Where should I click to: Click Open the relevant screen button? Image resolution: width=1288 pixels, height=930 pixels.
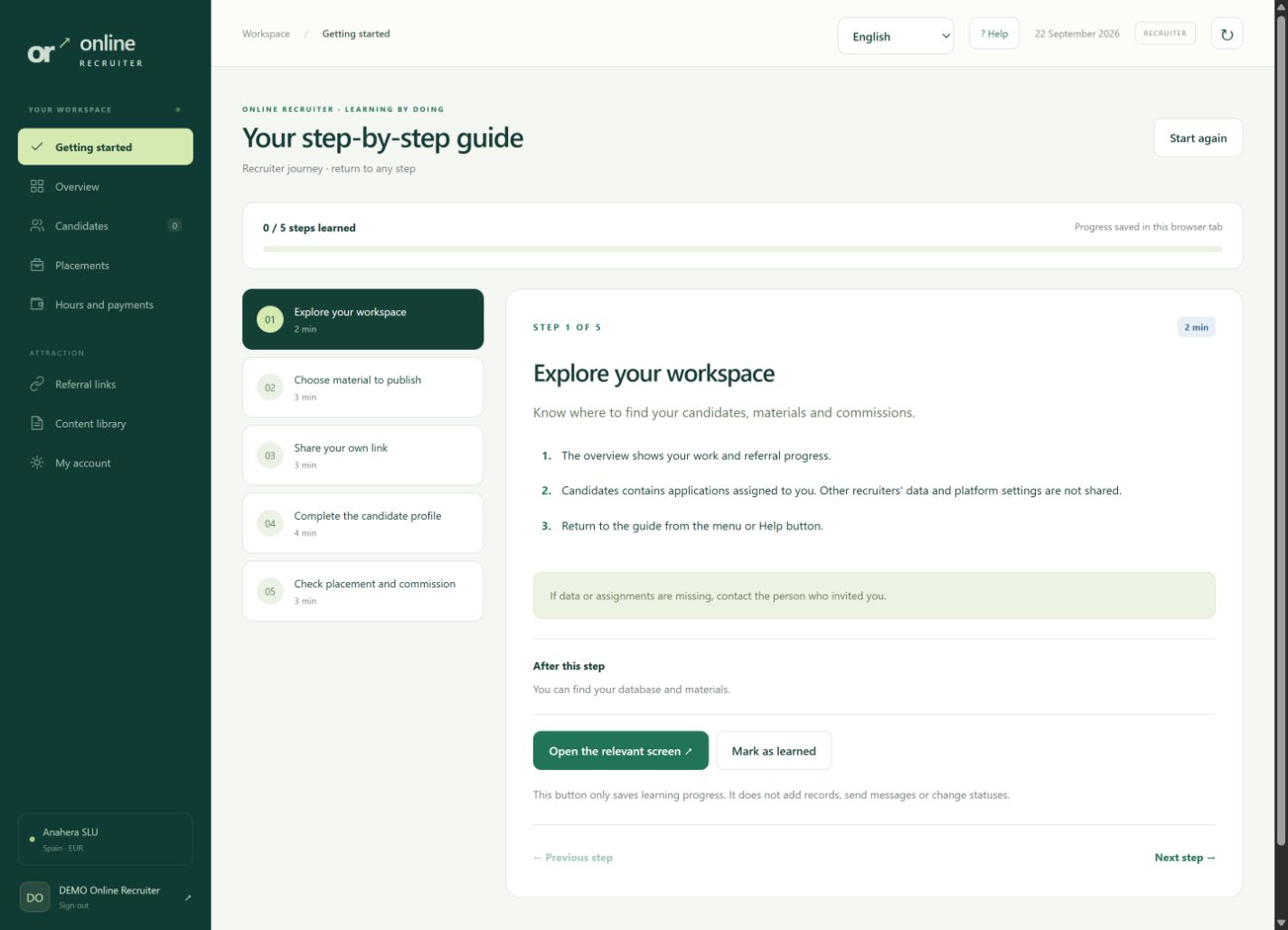click(x=620, y=751)
